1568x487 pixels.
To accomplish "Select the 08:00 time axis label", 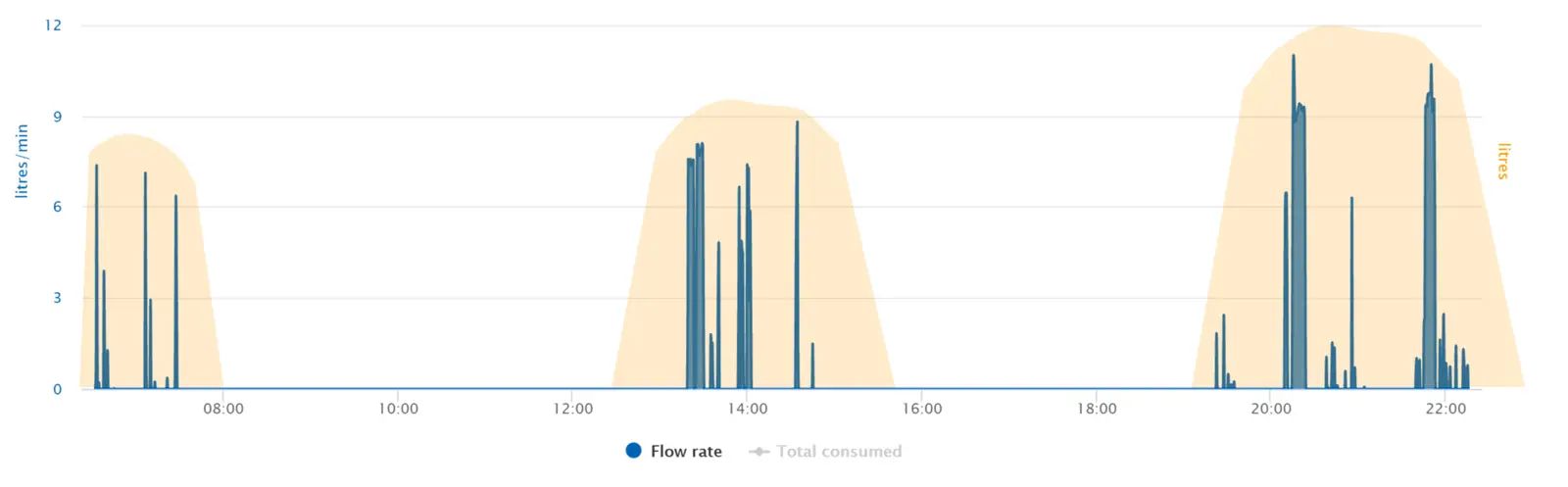I will click(223, 409).
